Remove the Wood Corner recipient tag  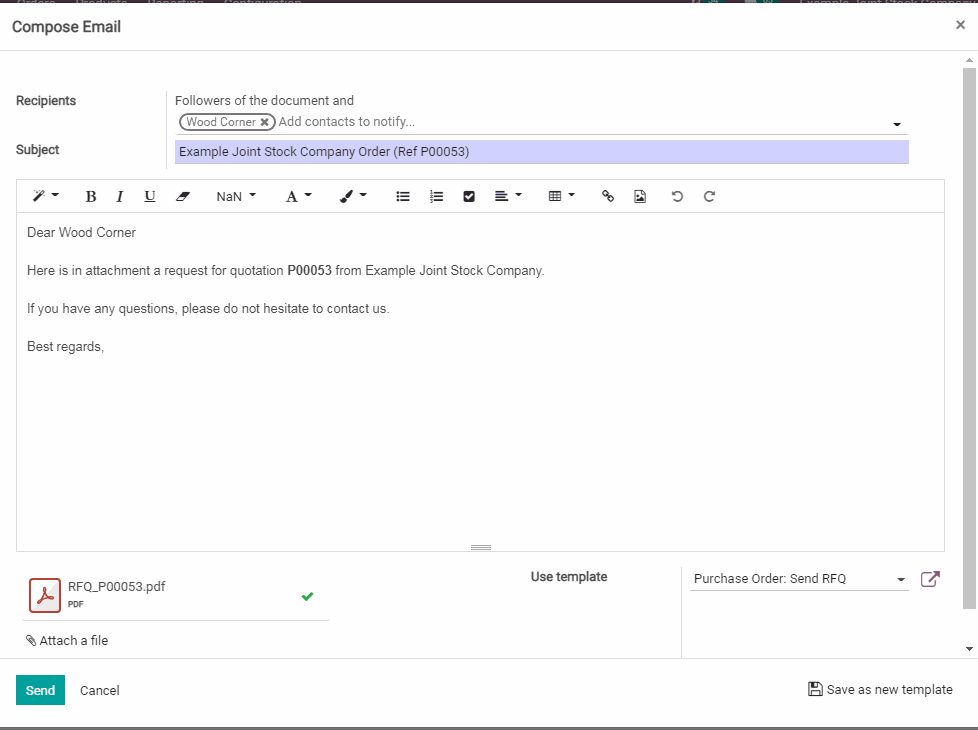click(265, 122)
